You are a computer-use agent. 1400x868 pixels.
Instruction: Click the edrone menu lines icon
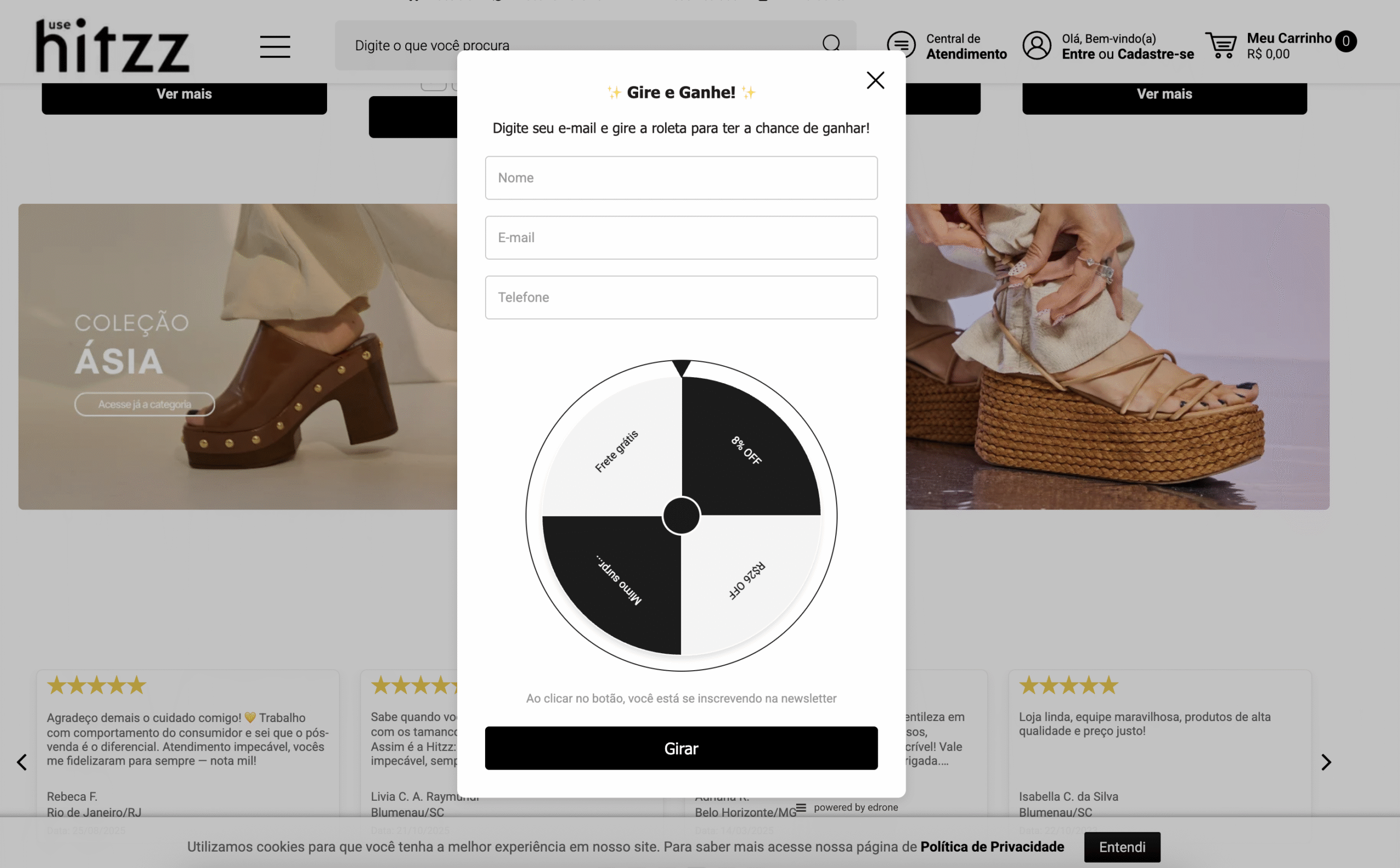click(801, 807)
